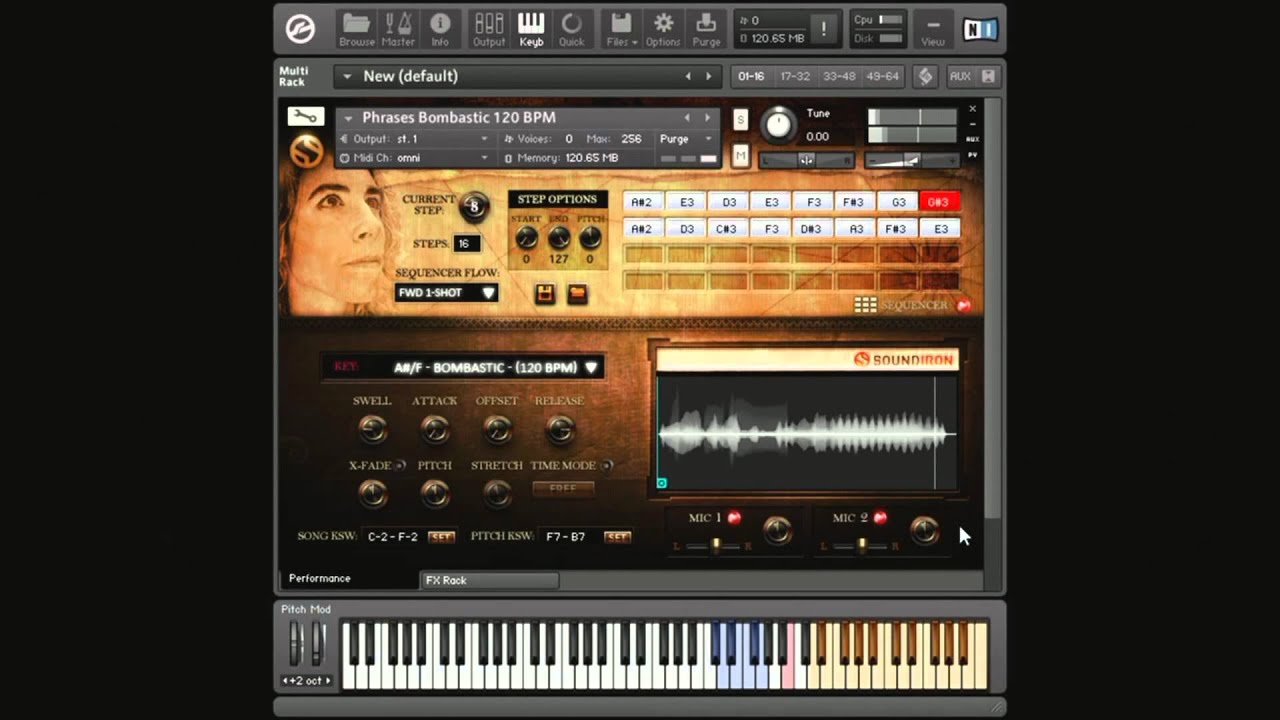Open the instrument Purge dropdown
The width and height of the screenshot is (1280, 720).
pos(687,139)
